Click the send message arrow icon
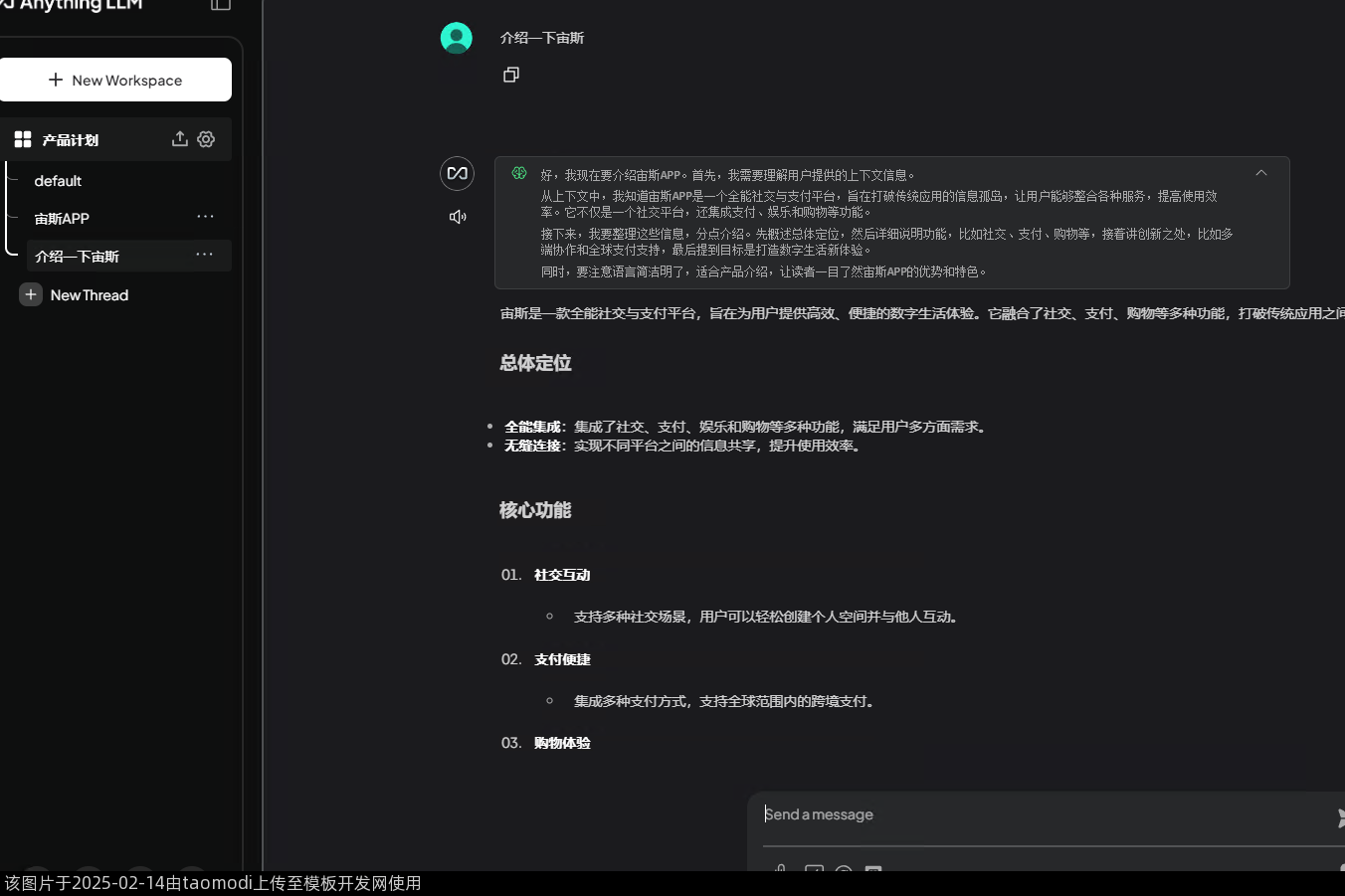This screenshot has width=1345, height=896. (x=1339, y=817)
